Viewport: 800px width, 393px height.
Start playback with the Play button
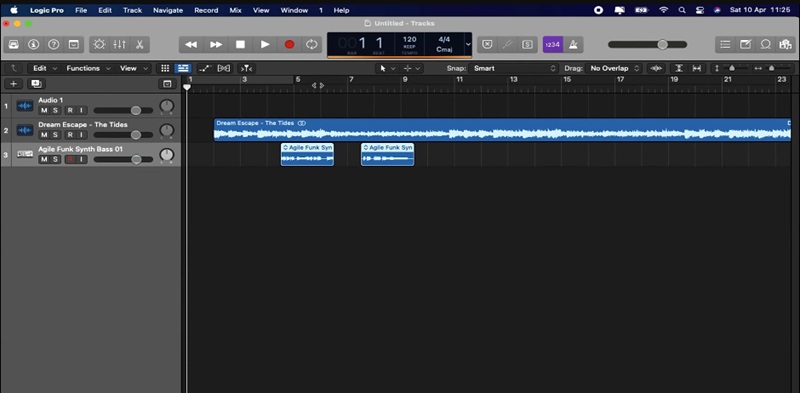[265, 45]
